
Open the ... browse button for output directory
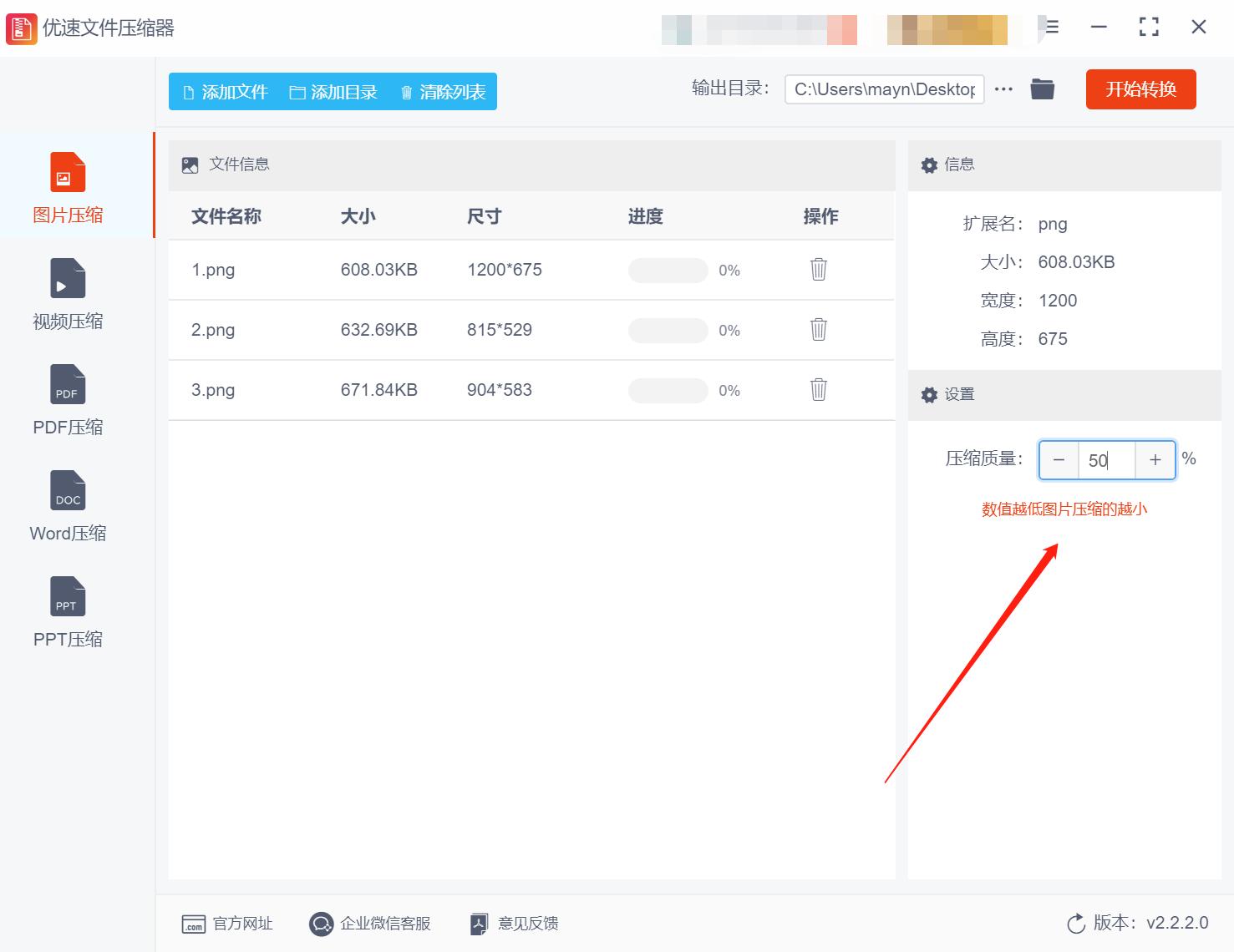[1003, 89]
